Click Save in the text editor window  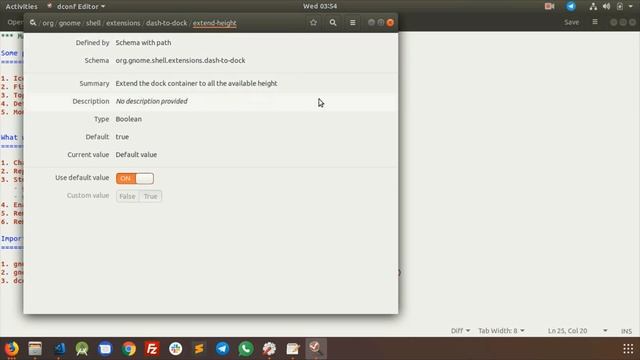click(571, 22)
